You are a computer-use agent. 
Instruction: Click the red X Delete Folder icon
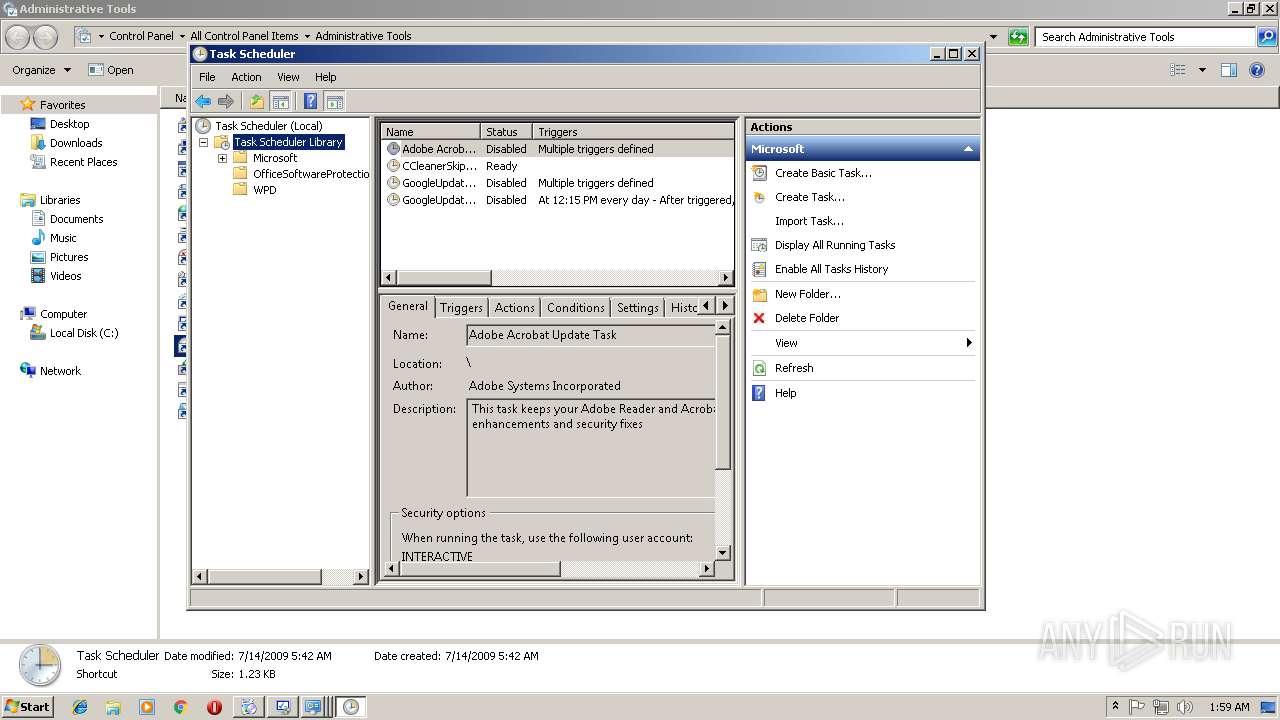pos(760,318)
